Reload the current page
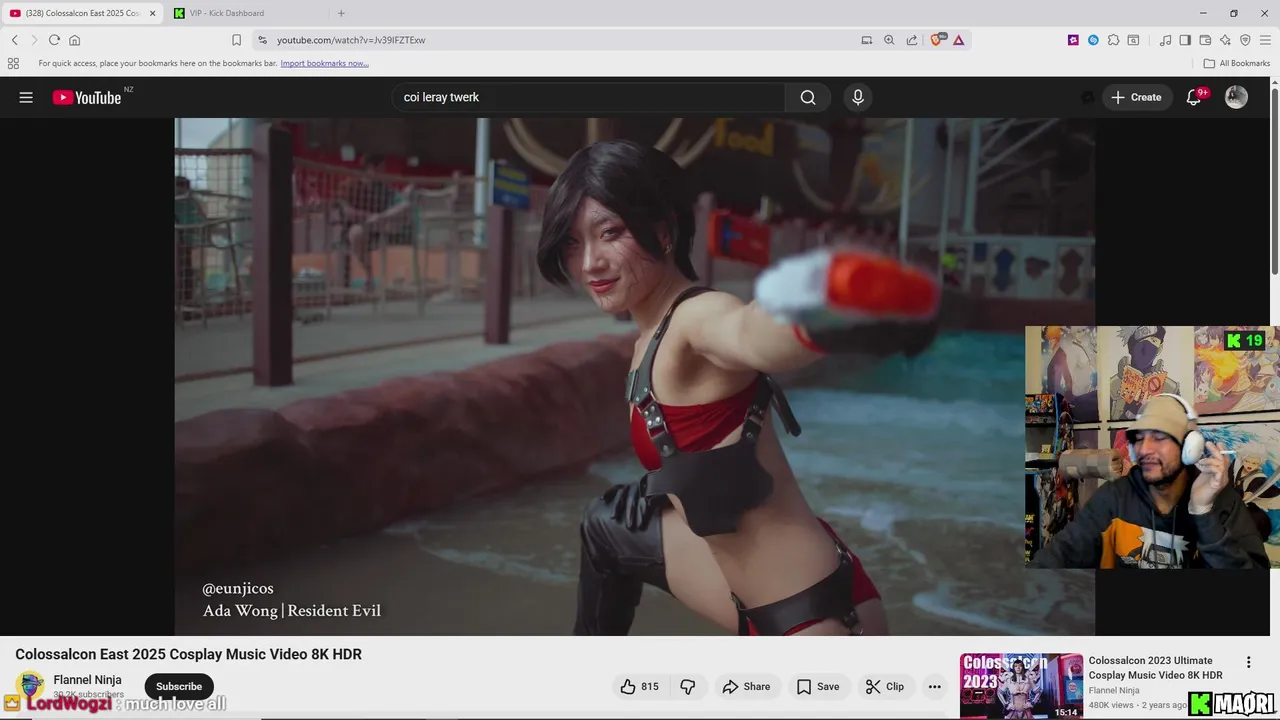Screen dimensions: 1280x720 [x=54, y=40]
